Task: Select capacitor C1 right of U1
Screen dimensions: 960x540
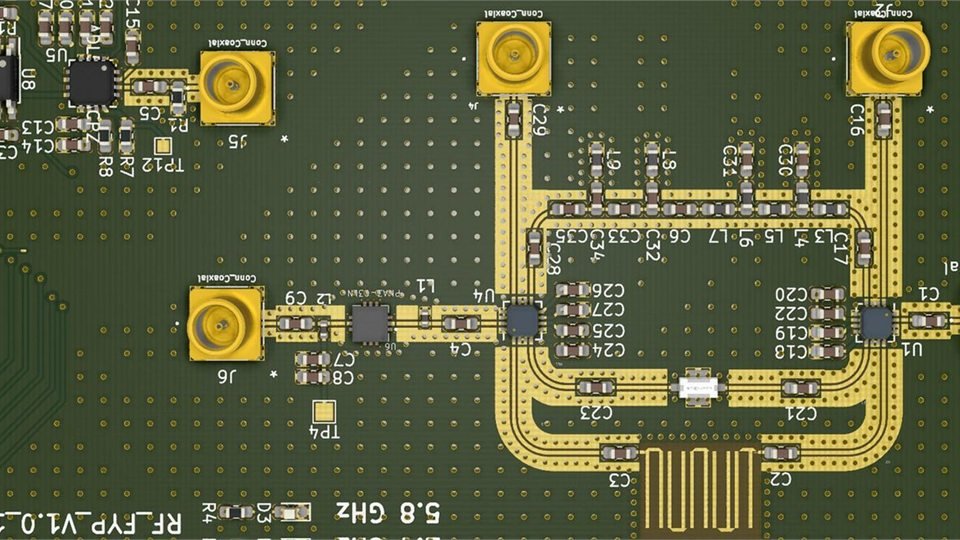Action: (929, 321)
